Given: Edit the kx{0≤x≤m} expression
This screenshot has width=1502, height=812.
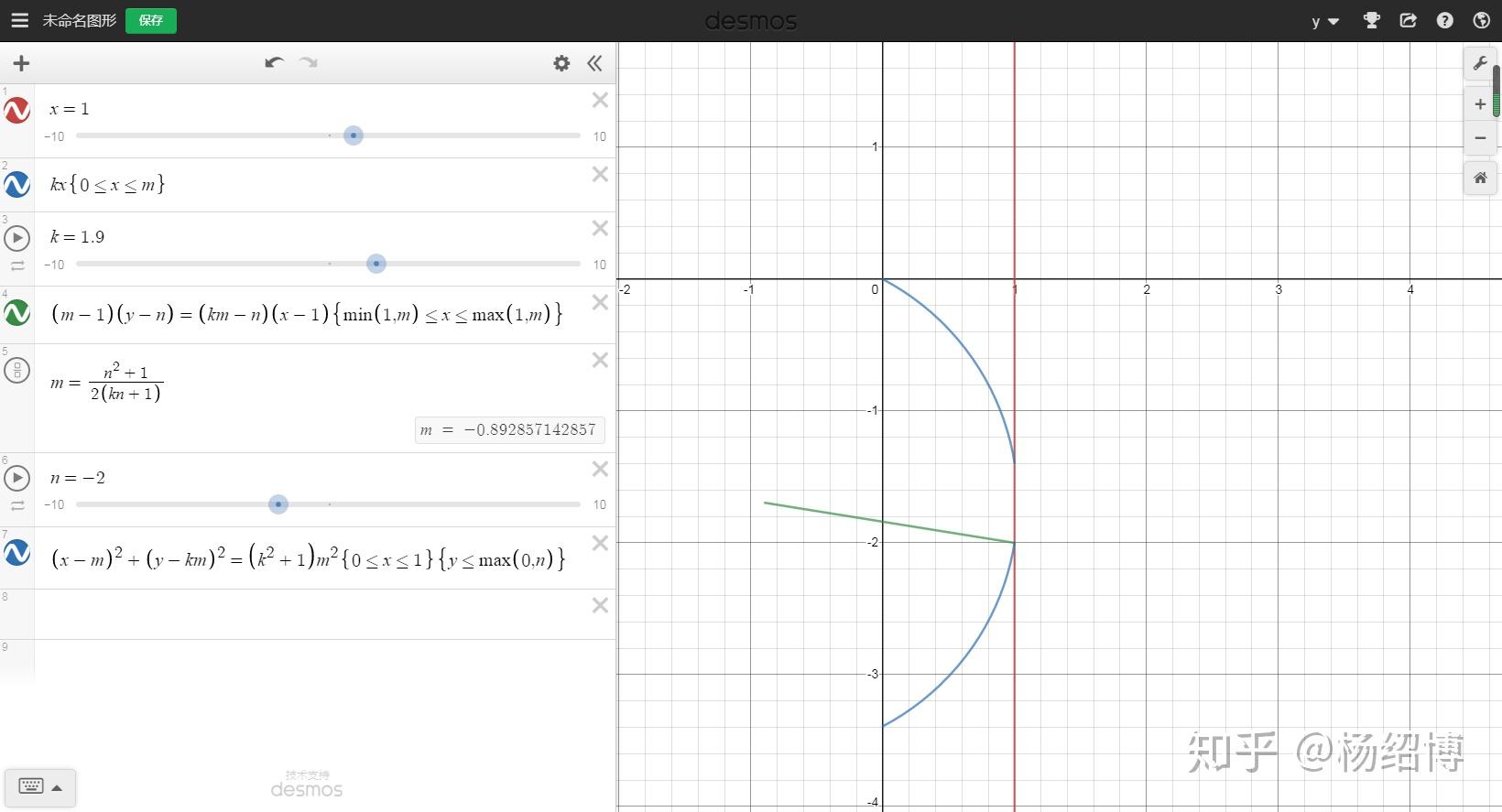Looking at the screenshot, I should pos(108,184).
